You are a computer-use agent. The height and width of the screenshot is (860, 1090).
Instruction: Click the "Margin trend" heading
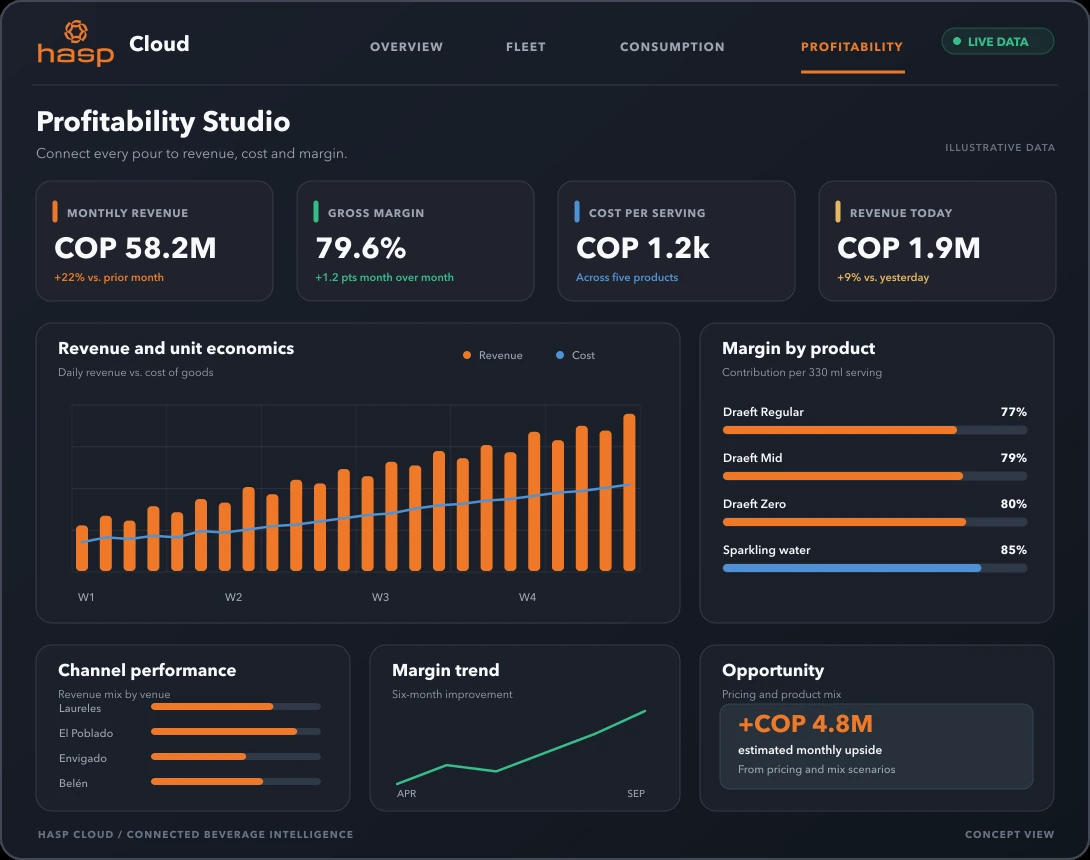tap(446, 670)
